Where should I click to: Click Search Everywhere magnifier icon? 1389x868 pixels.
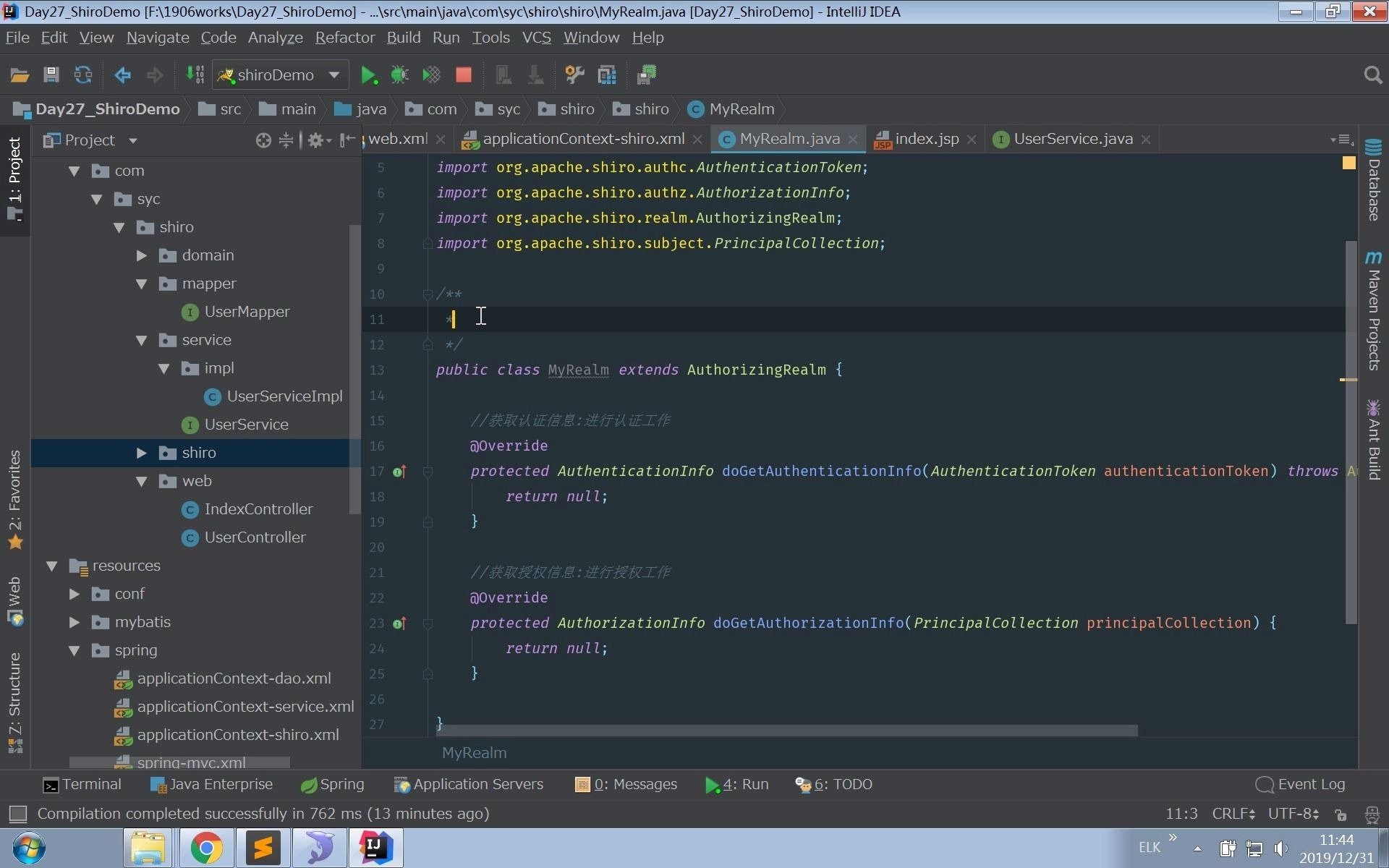click(x=1372, y=75)
